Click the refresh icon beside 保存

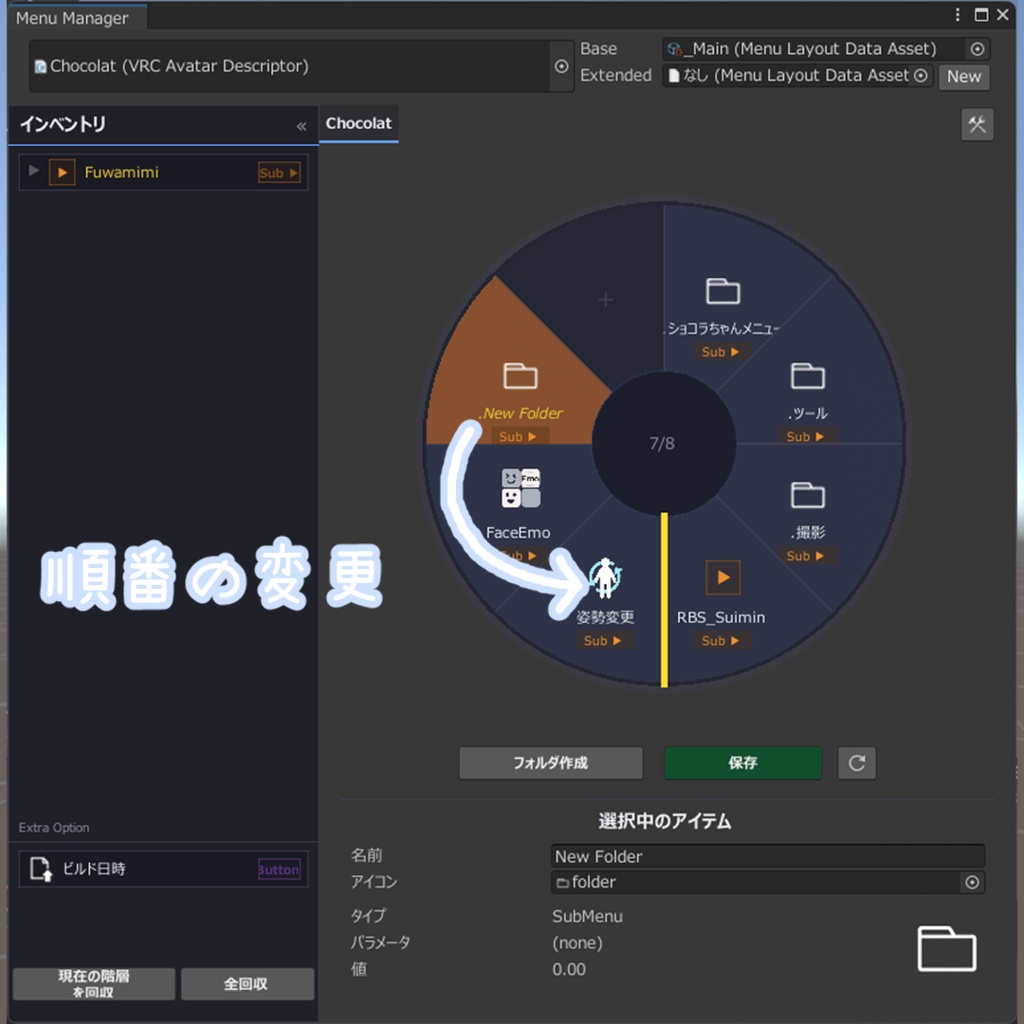click(856, 763)
